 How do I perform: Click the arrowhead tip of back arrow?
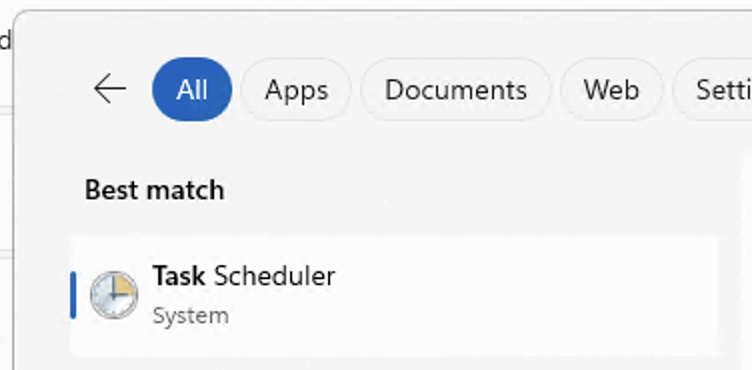(97, 89)
